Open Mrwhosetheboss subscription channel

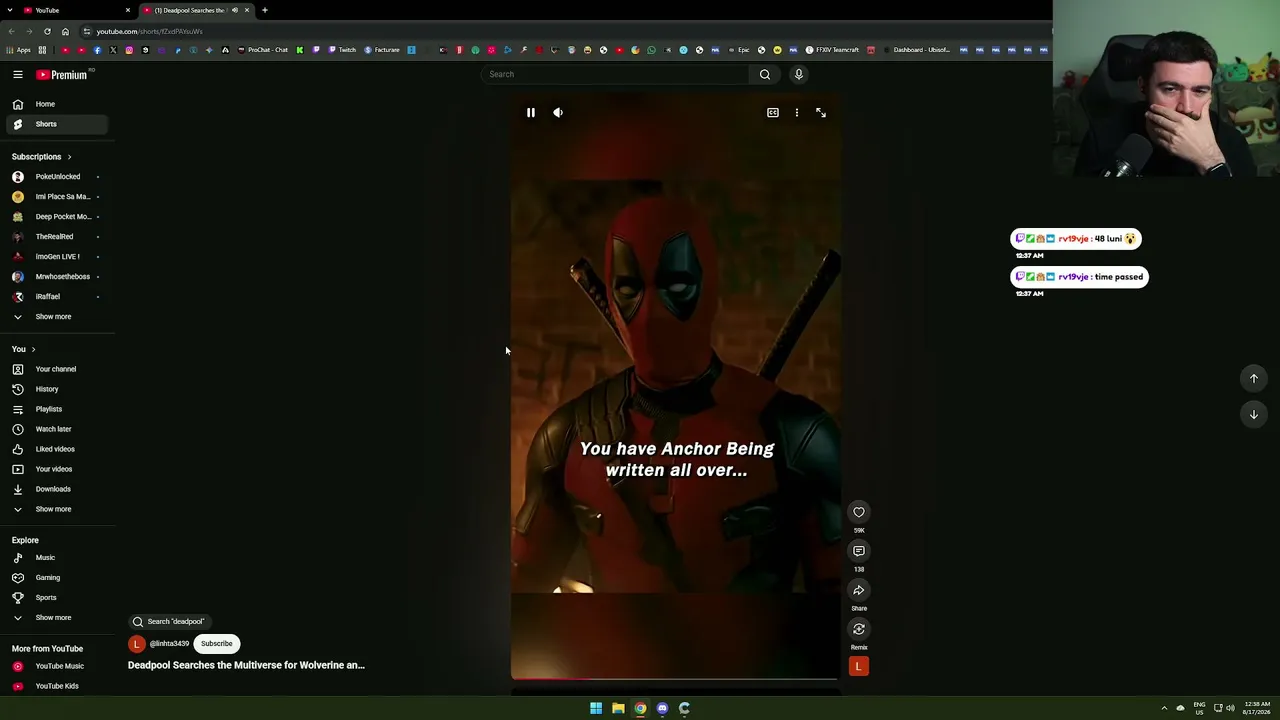tap(57, 277)
